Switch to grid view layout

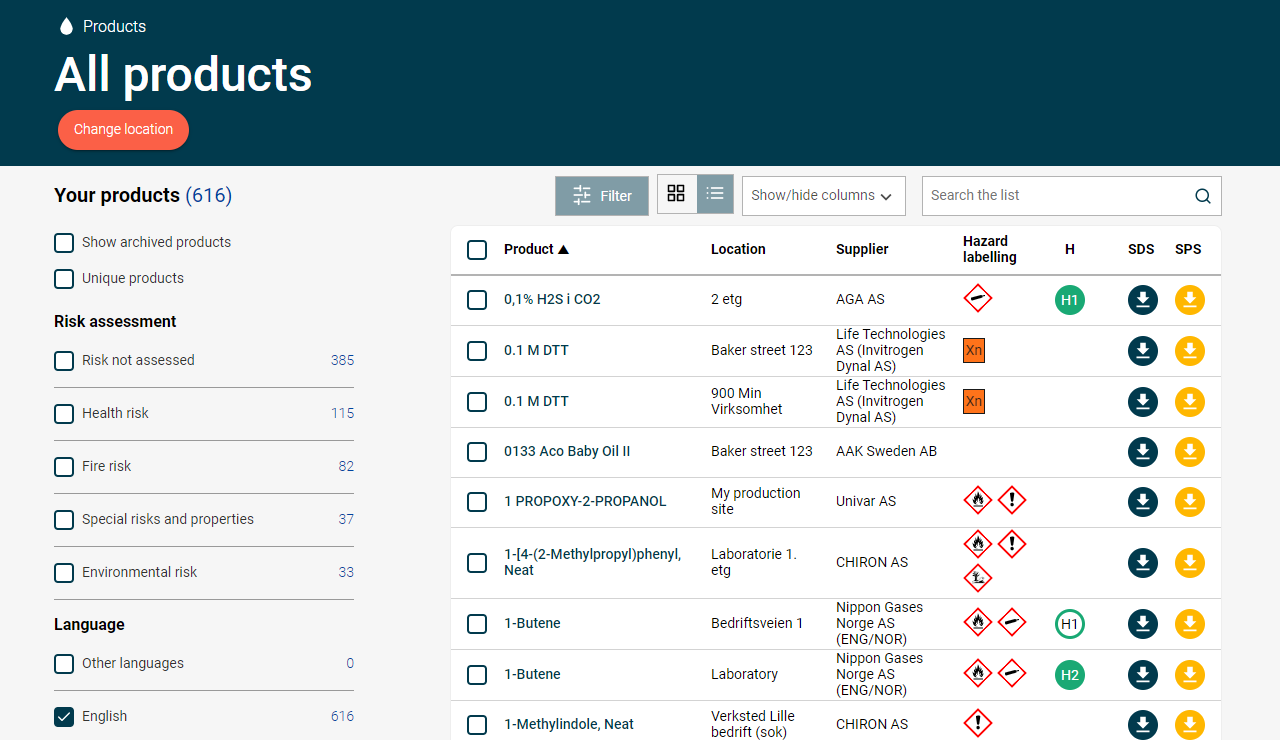[x=676, y=194]
